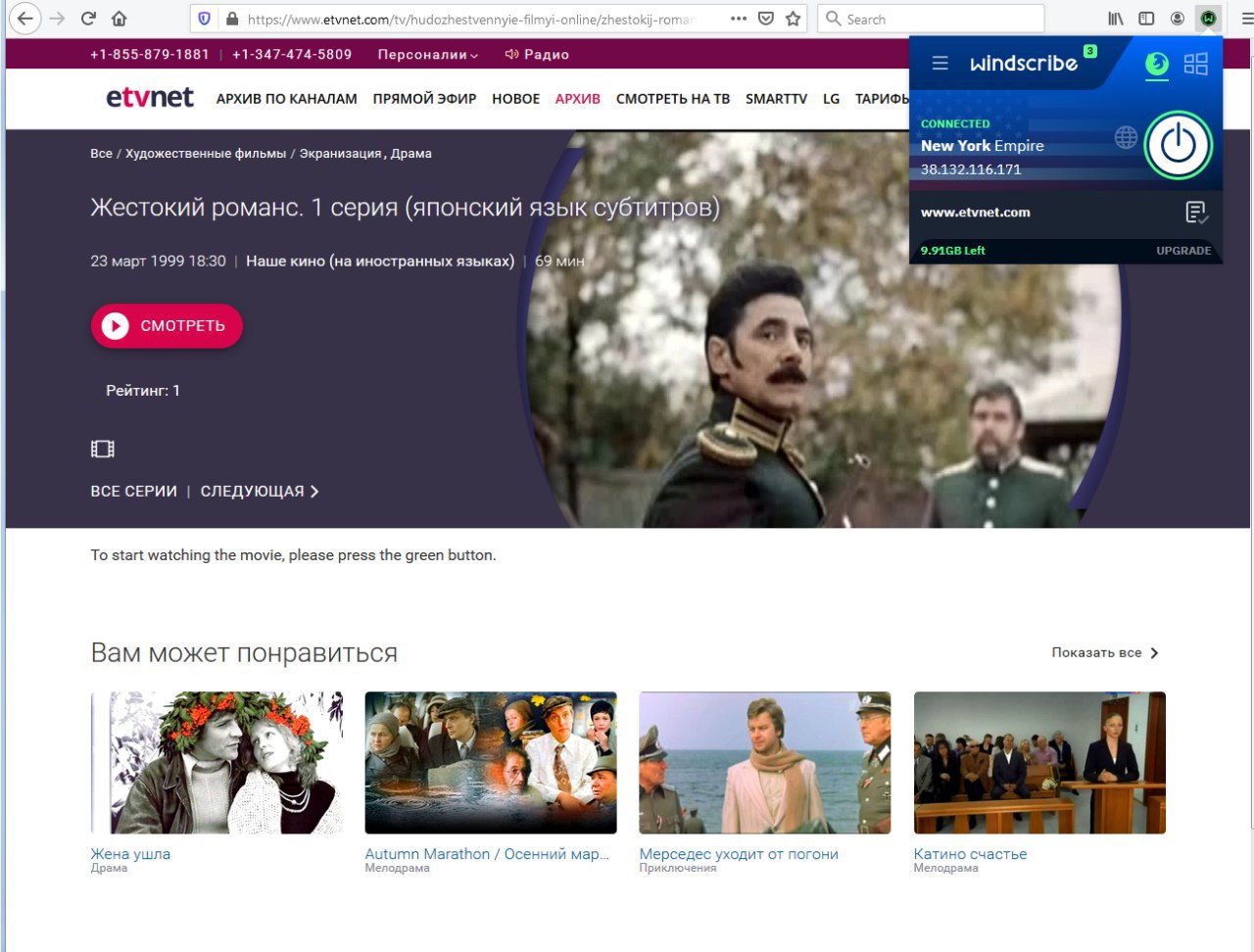
Task: Open Windscribe location globe icon
Action: [1126, 138]
